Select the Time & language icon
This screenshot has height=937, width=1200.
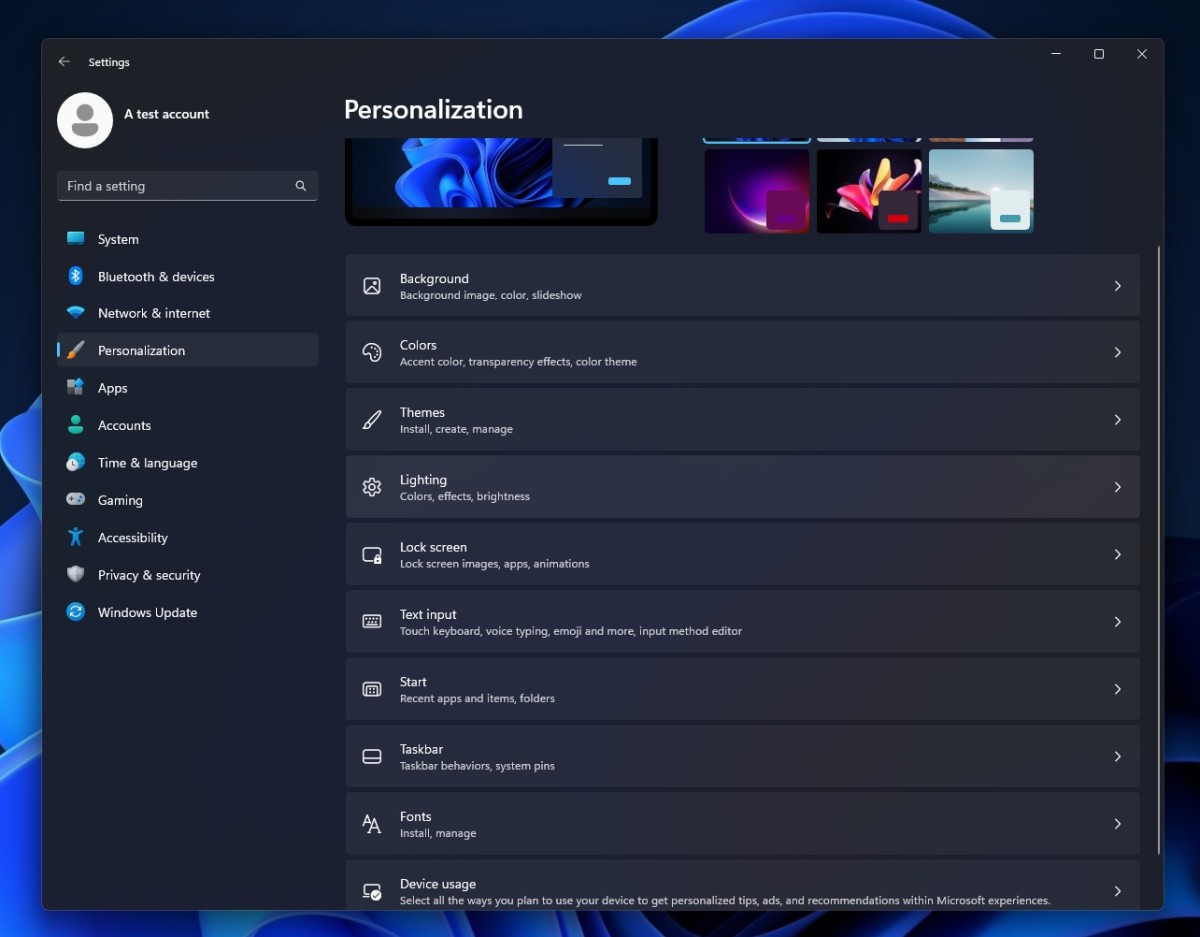(76, 463)
